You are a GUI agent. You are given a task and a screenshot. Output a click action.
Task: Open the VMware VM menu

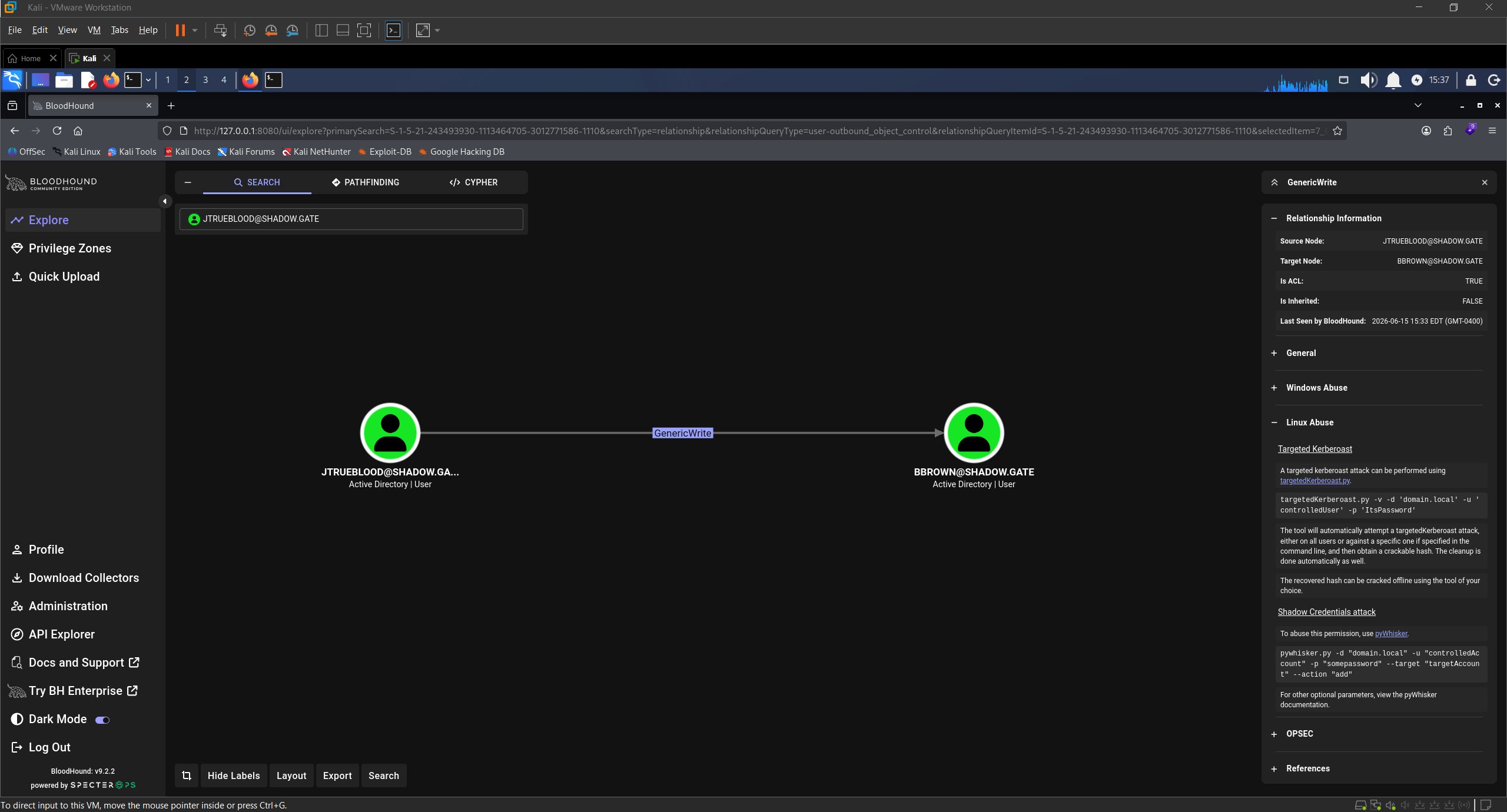(x=94, y=30)
